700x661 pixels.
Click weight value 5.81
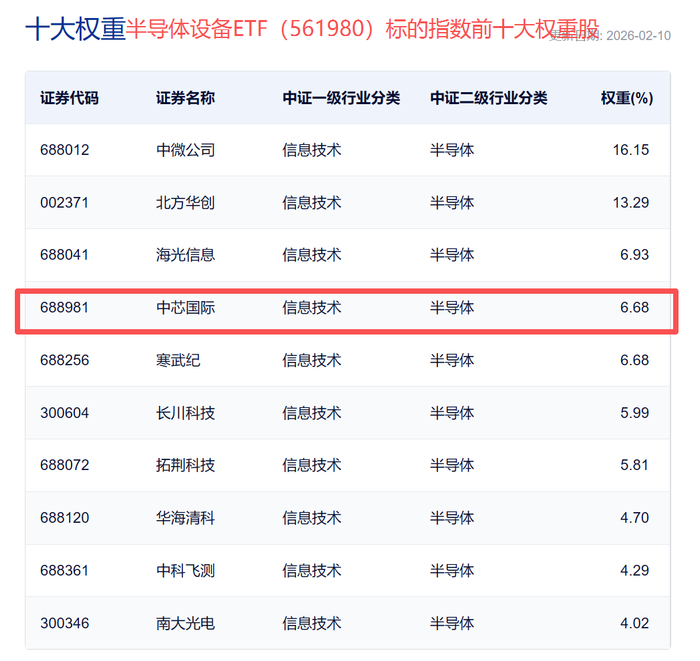(x=634, y=465)
